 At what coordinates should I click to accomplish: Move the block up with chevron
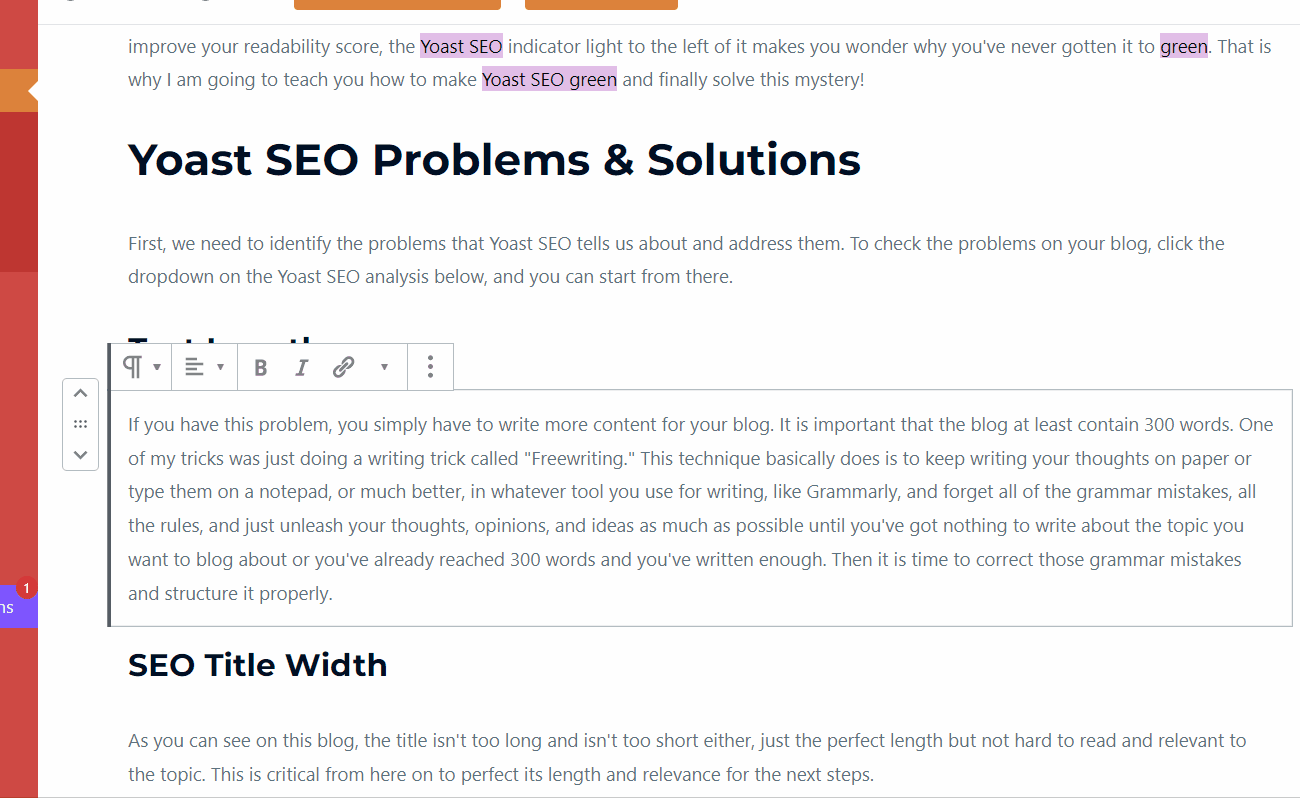point(81,394)
